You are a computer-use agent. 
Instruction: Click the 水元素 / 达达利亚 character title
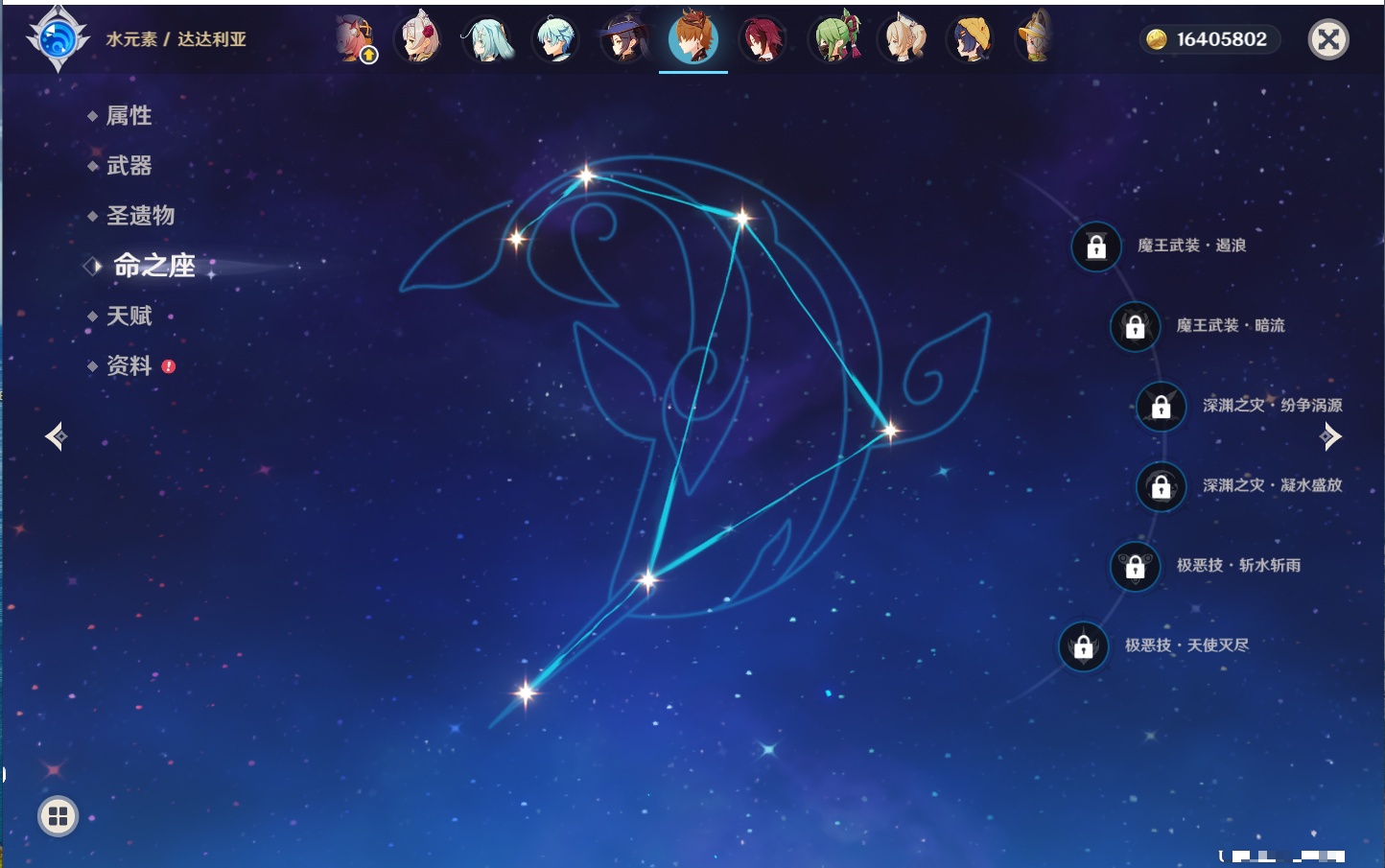tap(176, 39)
